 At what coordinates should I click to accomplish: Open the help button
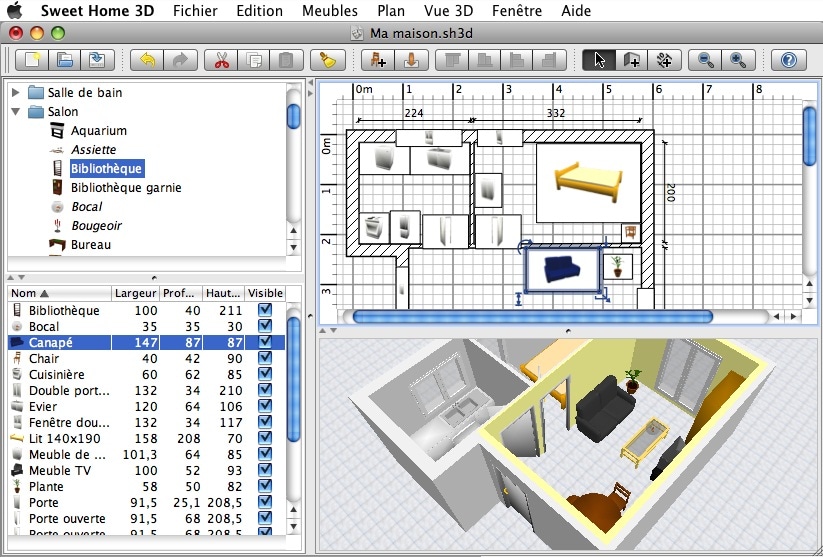click(788, 60)
